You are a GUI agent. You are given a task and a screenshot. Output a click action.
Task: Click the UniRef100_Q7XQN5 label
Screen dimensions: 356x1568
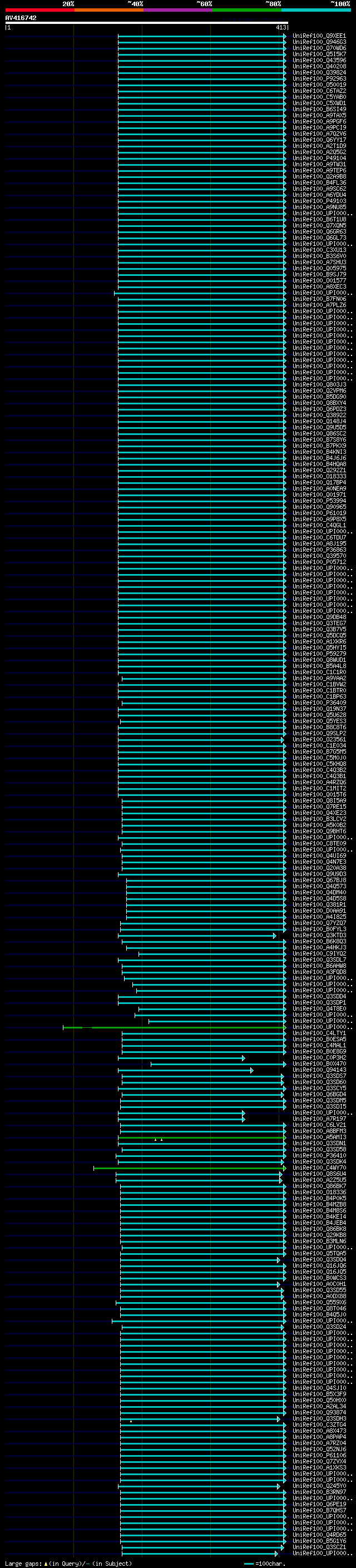coord(319,225)
